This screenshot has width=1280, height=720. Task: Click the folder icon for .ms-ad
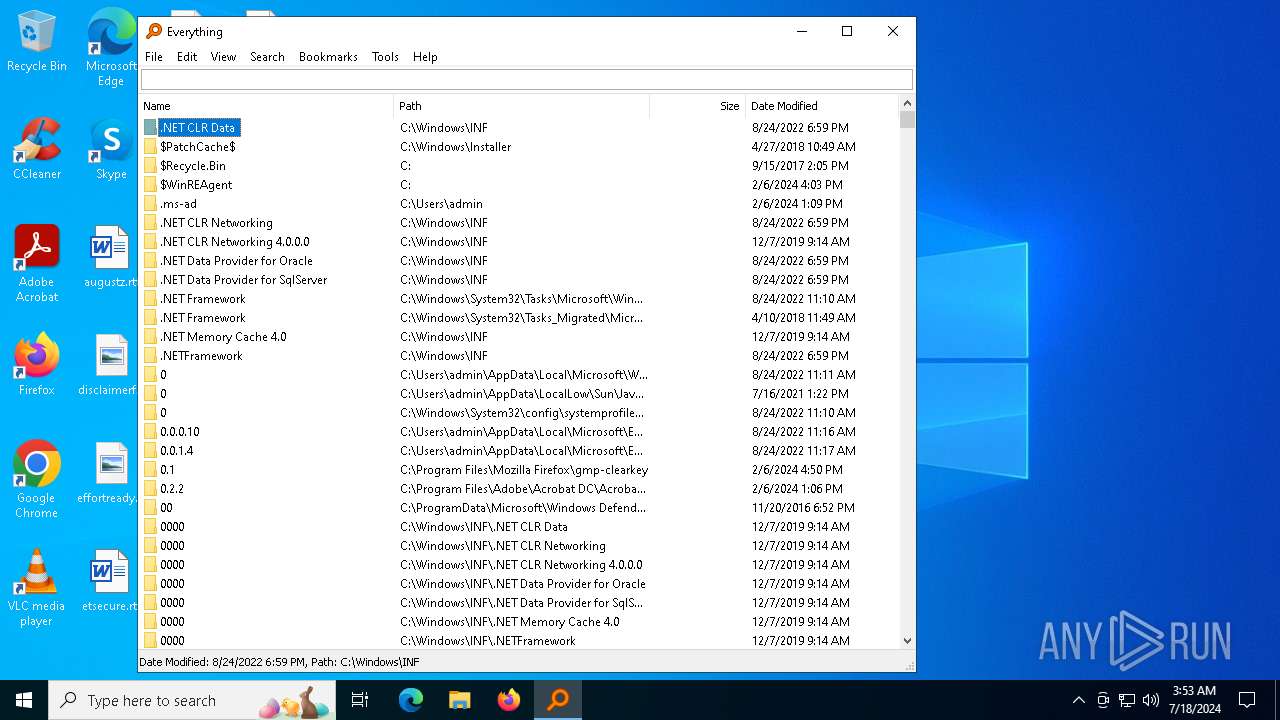coord(150,204)
